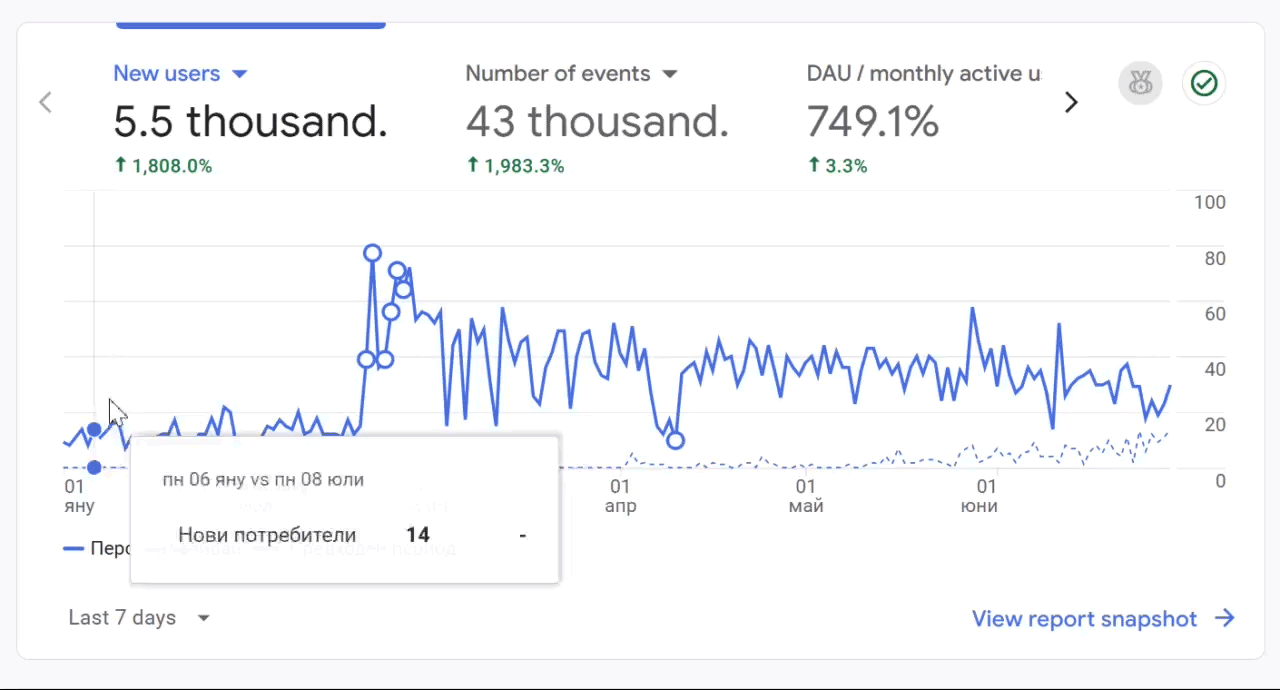Switch to DAU / monthly active users tab
The image size is (1280, 690).
point(922,74)
